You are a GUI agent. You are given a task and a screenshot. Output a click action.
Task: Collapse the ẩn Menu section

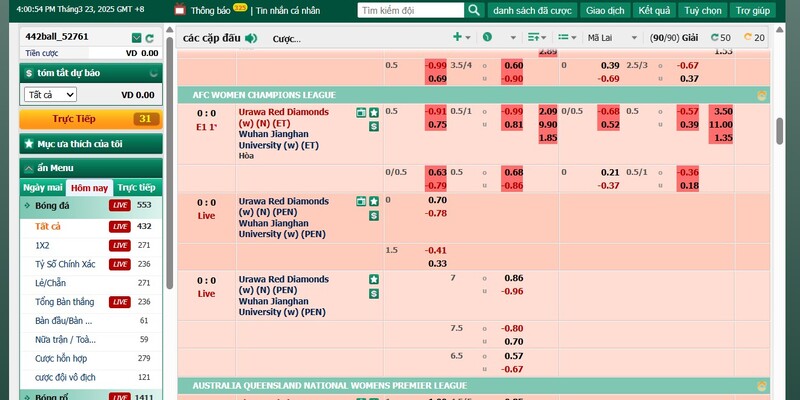tap(91, 168)
